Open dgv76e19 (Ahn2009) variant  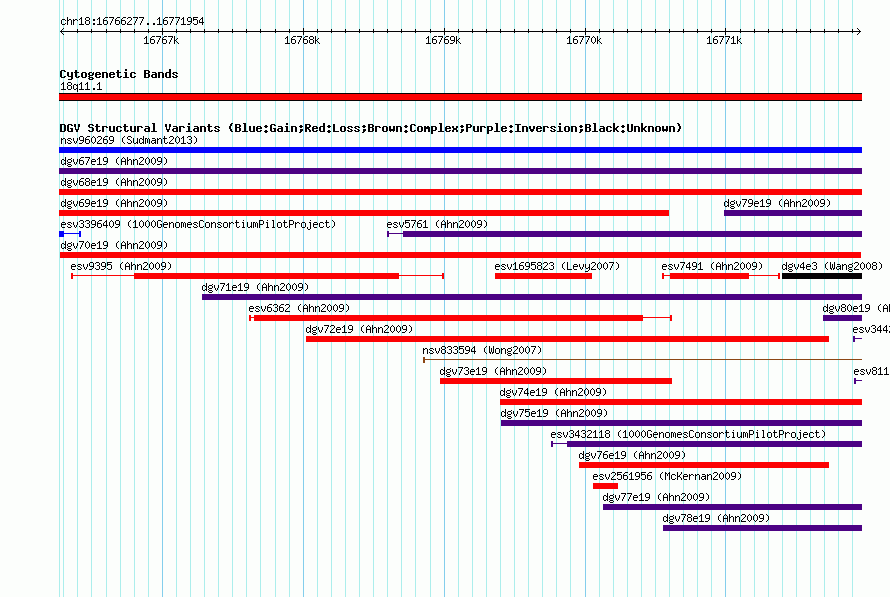pos(632,455)
